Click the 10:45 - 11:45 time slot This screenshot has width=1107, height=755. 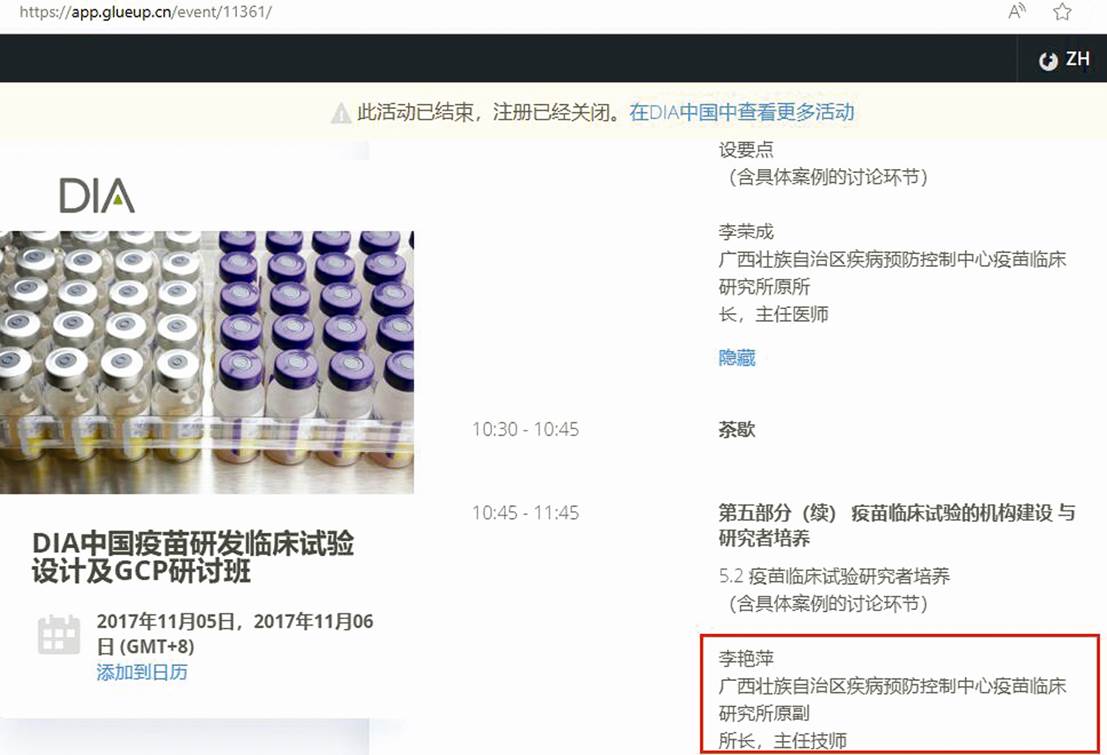pos(525,513)
